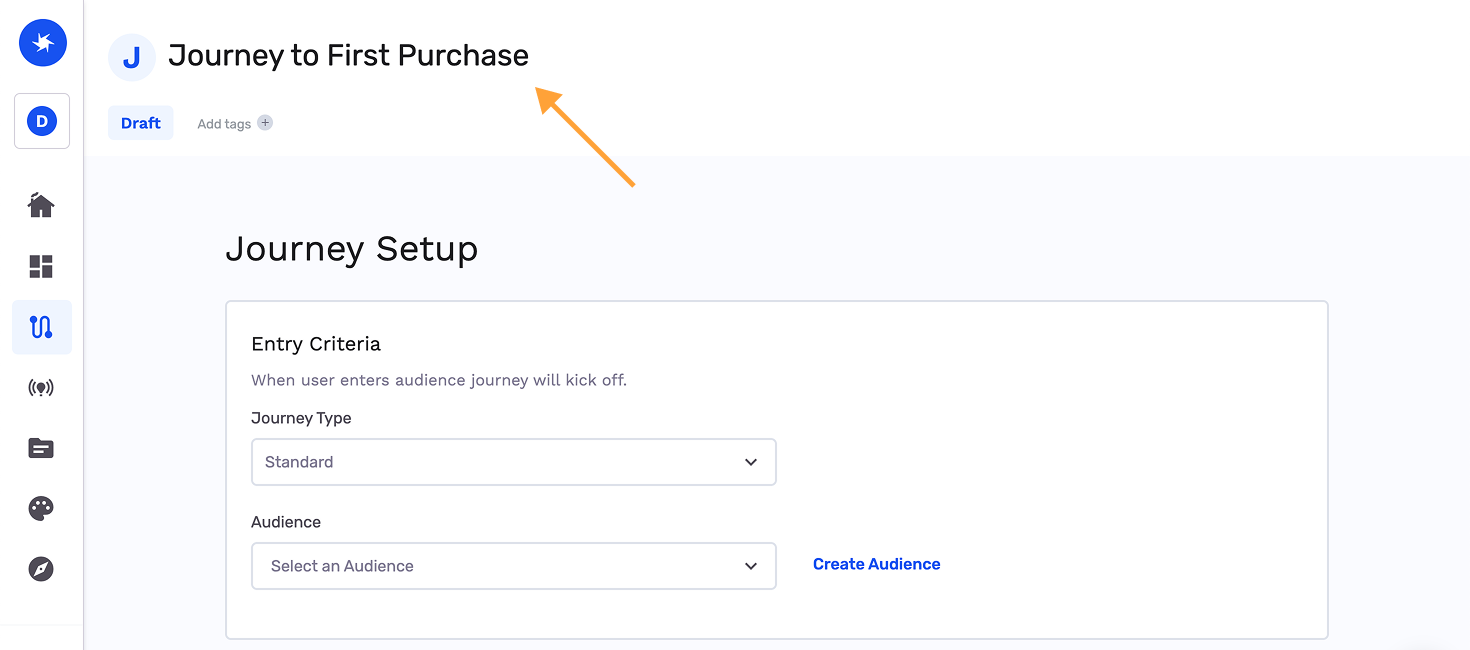This screenshot has height=650, width=1470.
Task: Open the content folder icon
Action: 41,448
